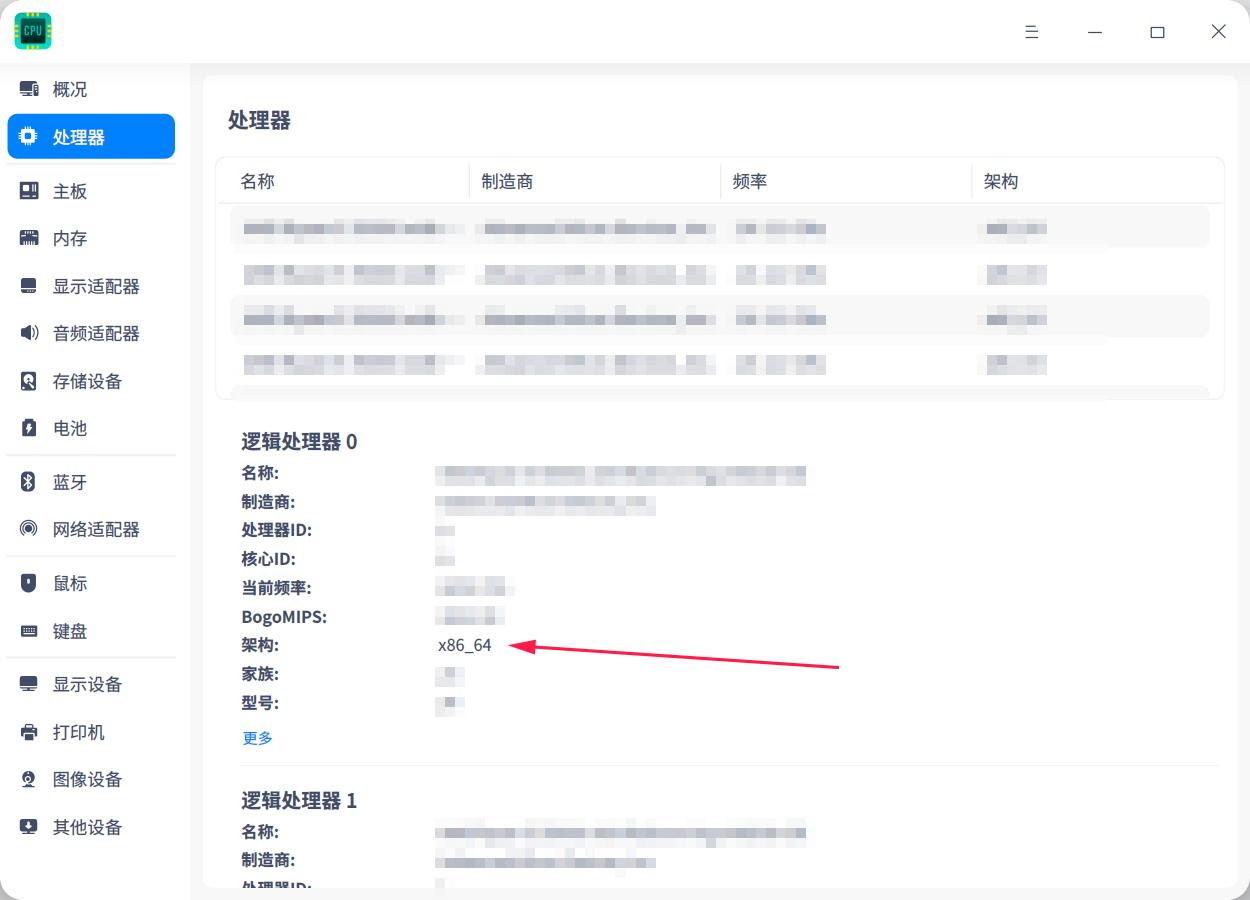Open the 显示适配器 panel via its icon
The width and height of the screenshot is (1250, 900).
click(28, 286)
